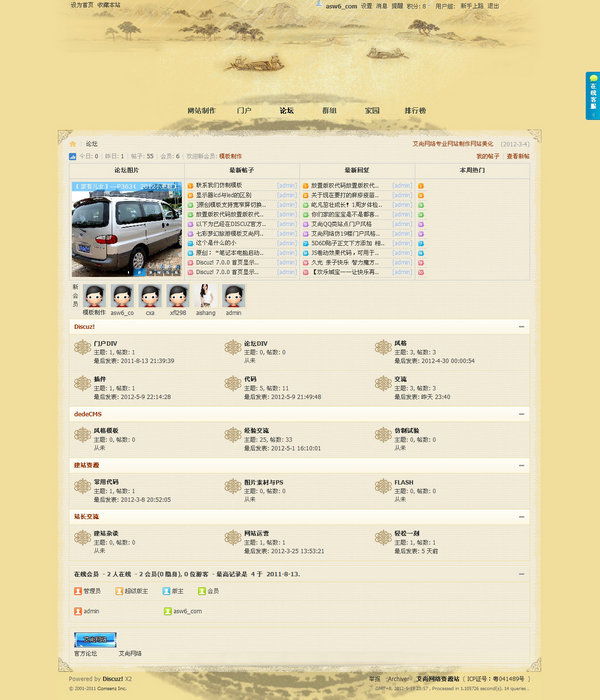Image resolution: width=600 pixels, height=700 pixels.
Task: Click the 门户DIV forum icon
Action: [x=85, y=348]
